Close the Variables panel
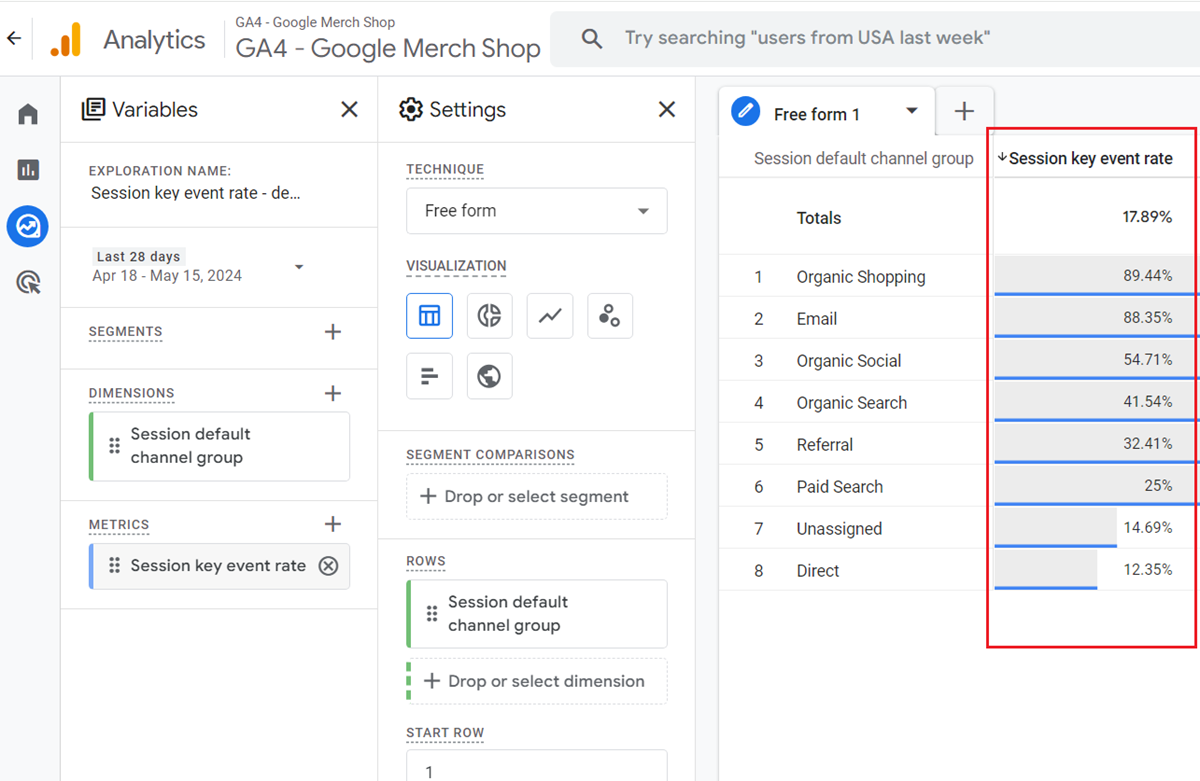This screenshot has width=1200, height=781. [348, 110]
